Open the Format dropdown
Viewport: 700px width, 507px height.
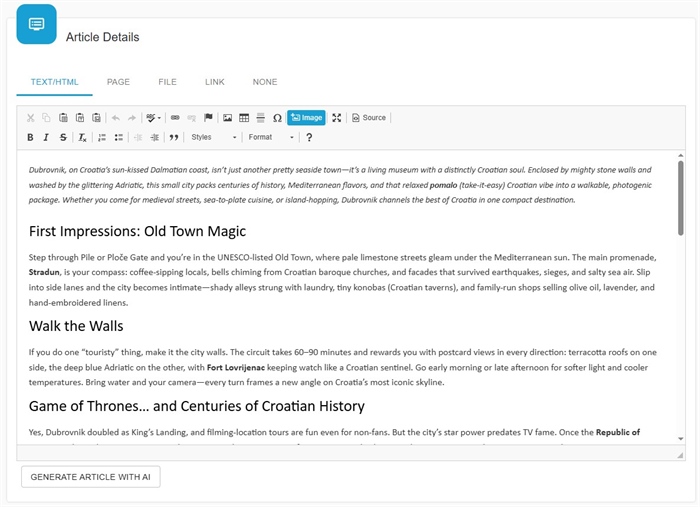click(271, 137)
